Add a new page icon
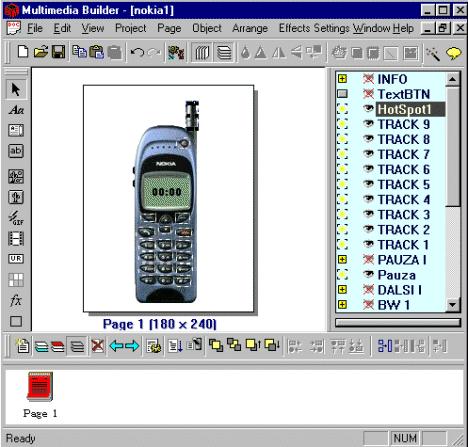Viewport: 468px width, 447px height. (x=22, y=345)
